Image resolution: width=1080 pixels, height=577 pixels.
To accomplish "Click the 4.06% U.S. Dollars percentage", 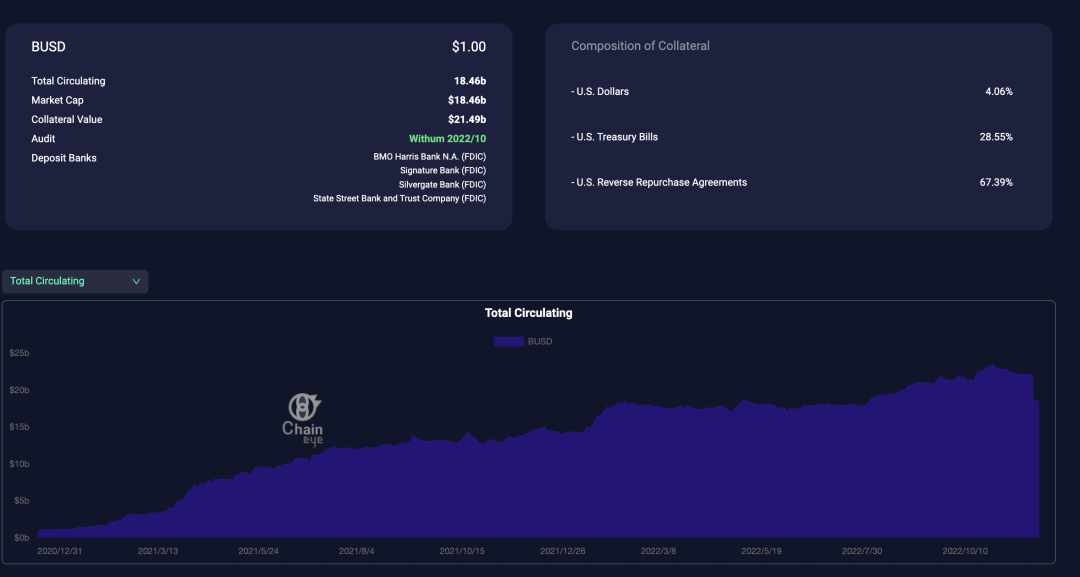I will coord(999,92).
